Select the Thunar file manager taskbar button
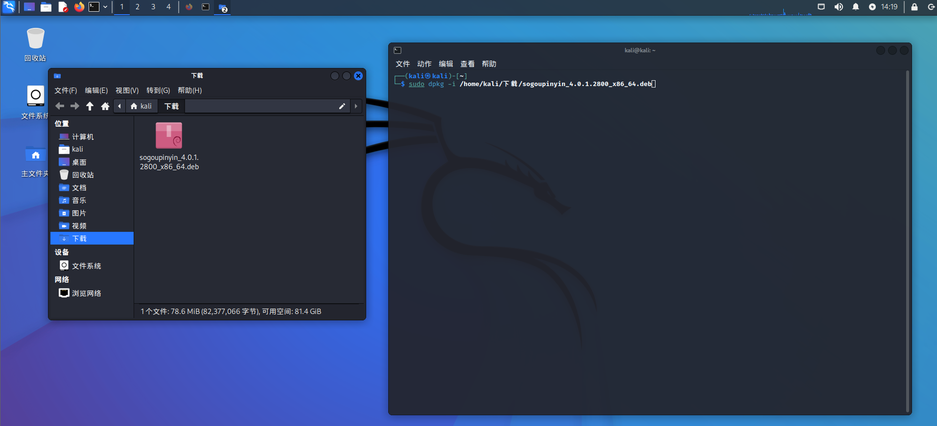The height and width of the screenshot is (426, 937). [223, 8]
